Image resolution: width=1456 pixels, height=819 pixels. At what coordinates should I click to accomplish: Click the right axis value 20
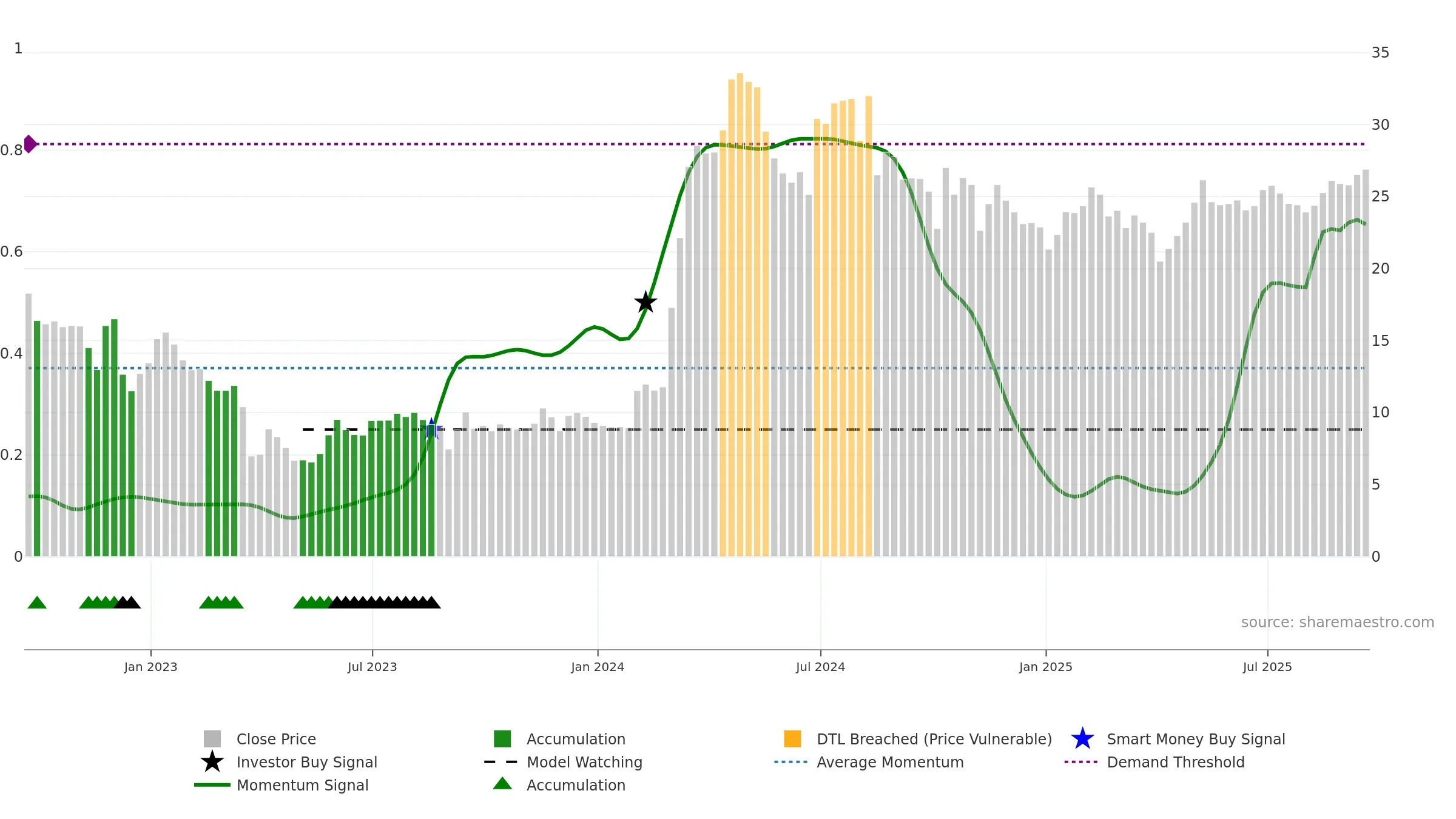point(1380,269)
